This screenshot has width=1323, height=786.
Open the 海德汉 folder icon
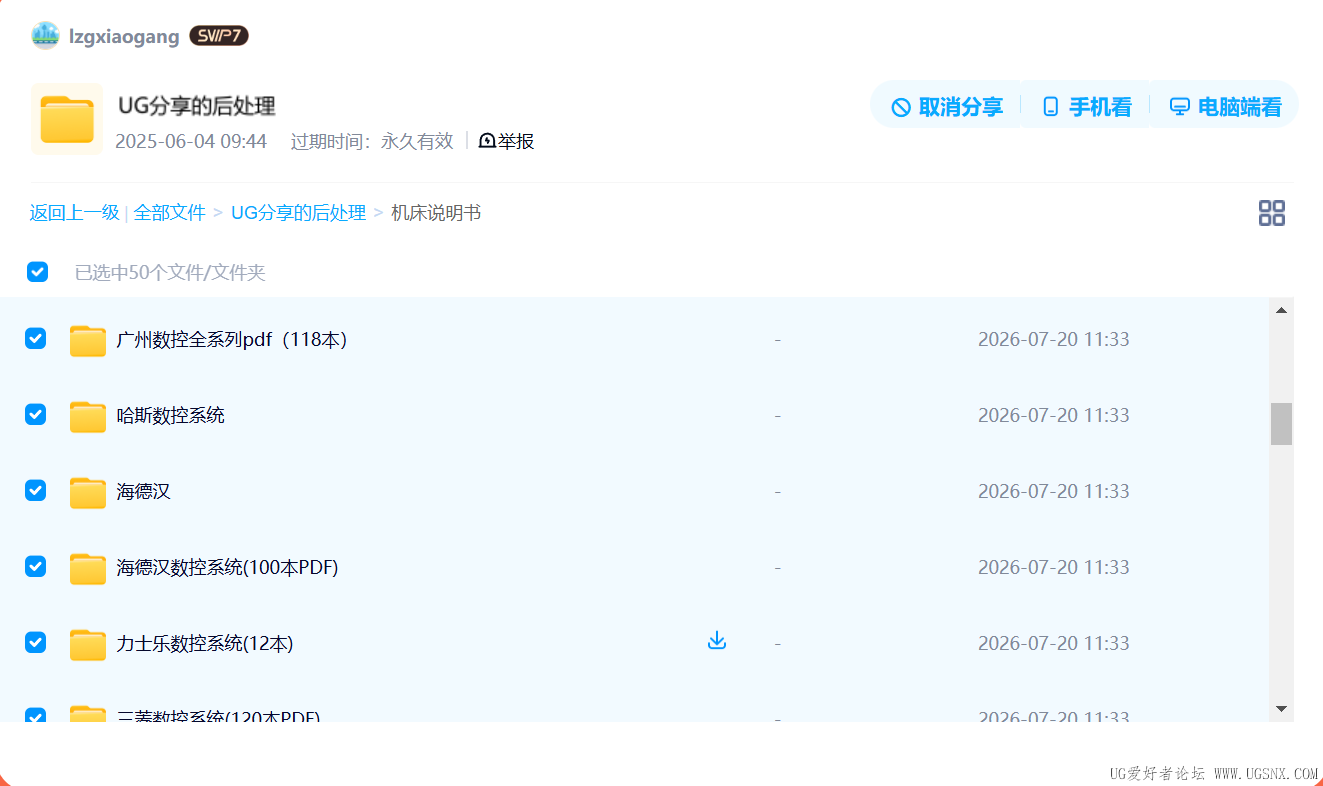click(88, 492)
